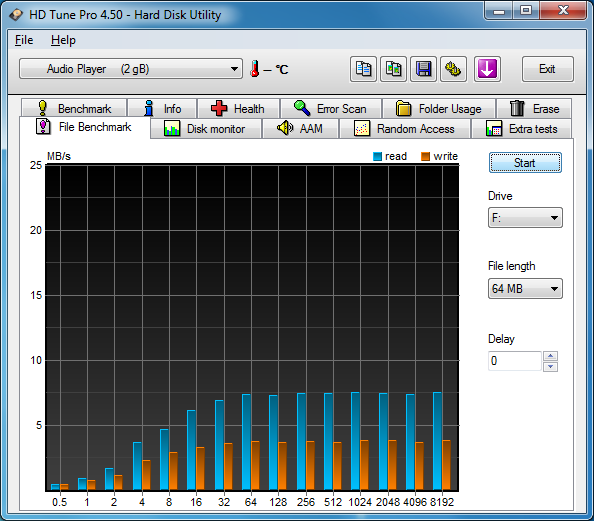This screenshot has height=521, width=594.
Task: Increase the Delay value with up arrow
Action: pyautogui.click(x=550, y=356)
